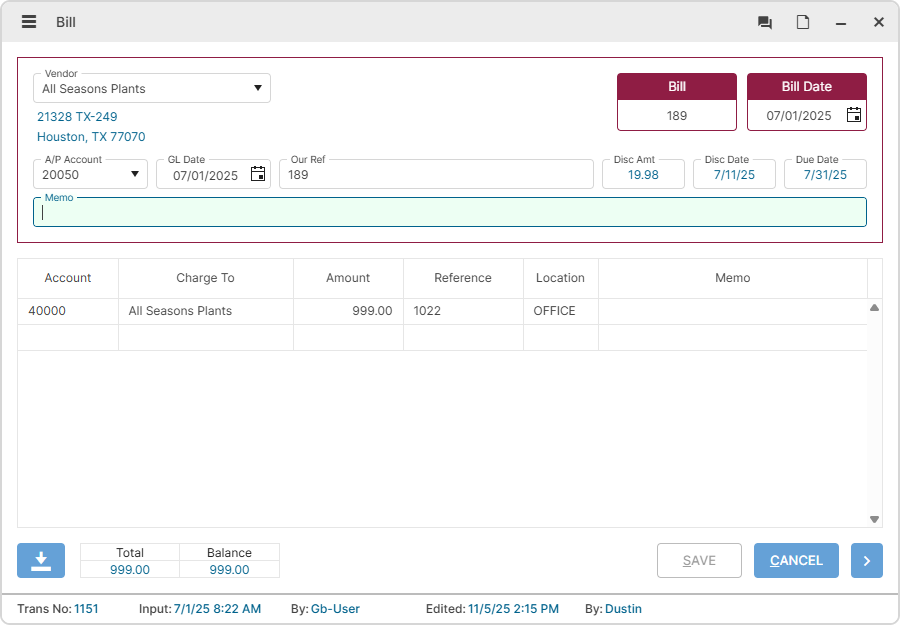Click the Dustin user name
Viewport: 900px width, 625px height.
[623, 609]
